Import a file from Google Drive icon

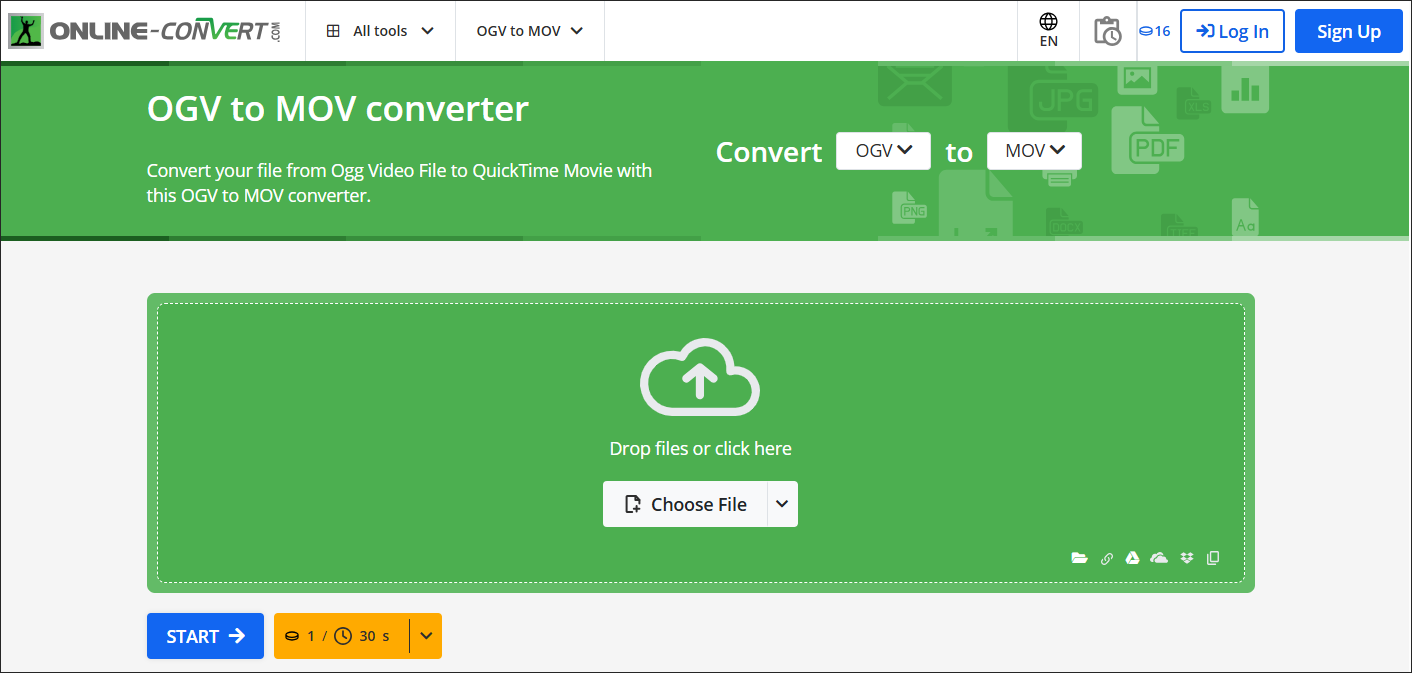(1132, 558)
